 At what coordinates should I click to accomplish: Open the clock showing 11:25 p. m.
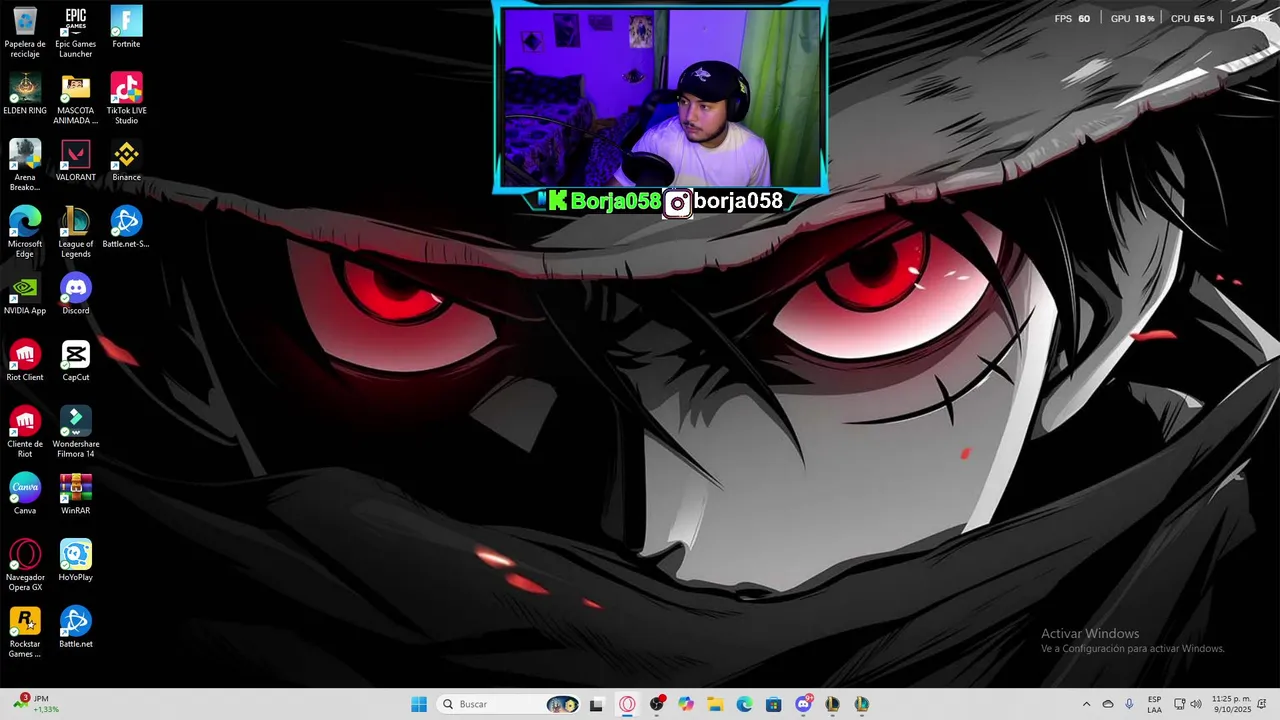point(1231,704)
